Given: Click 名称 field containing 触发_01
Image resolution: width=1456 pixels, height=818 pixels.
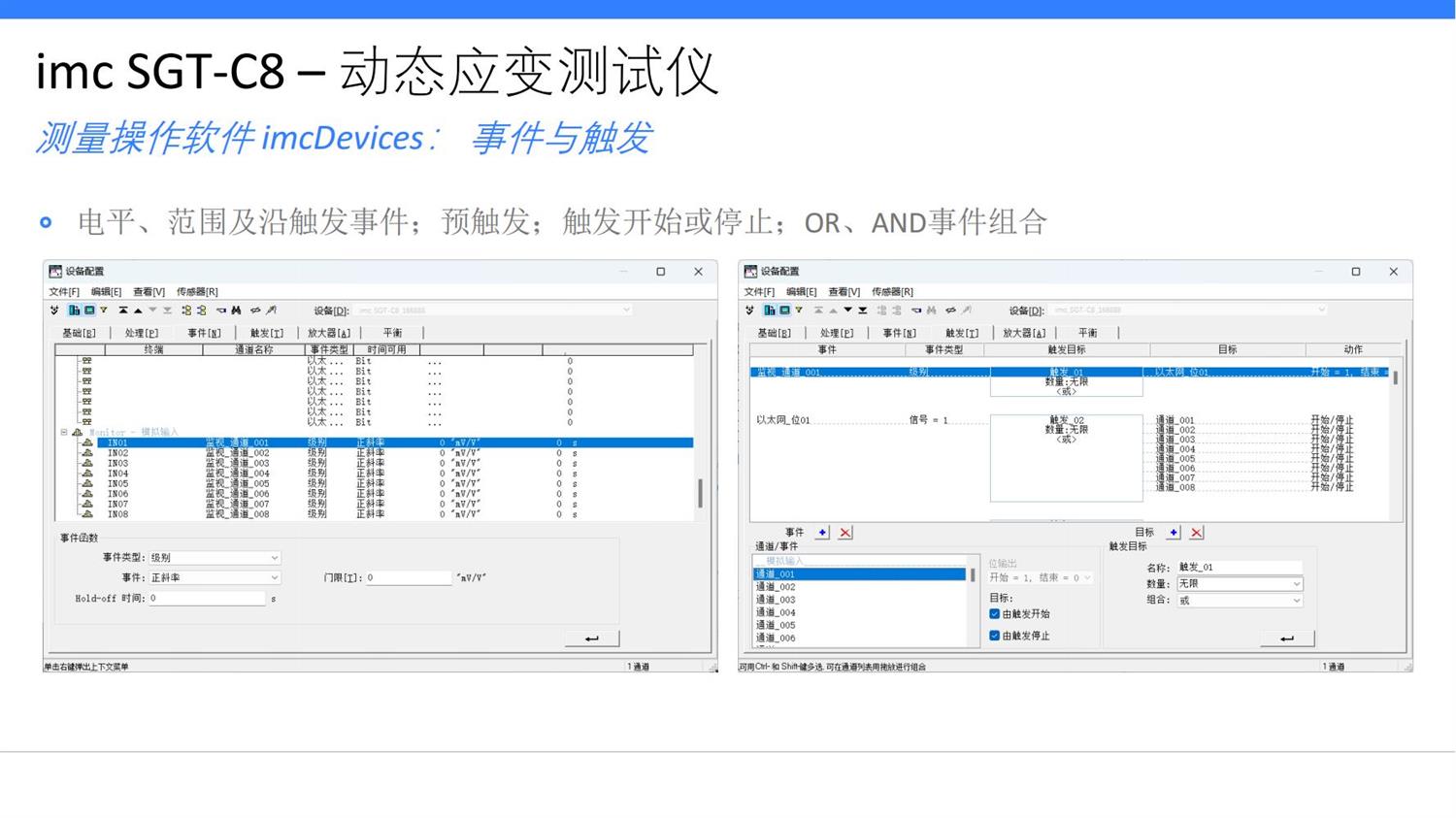Looking at the screenshot, I should (1239, 568).
